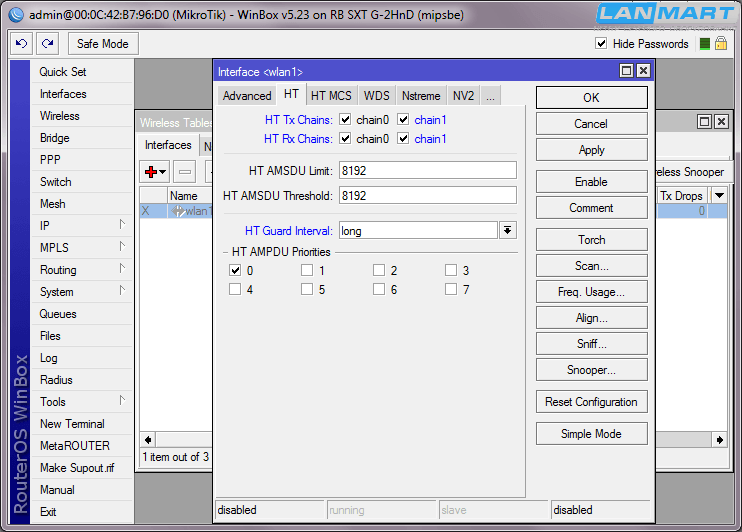Check HT AMPDU priority 4
This screenshot has width=742, height=532.
click(x=235, y=289)
